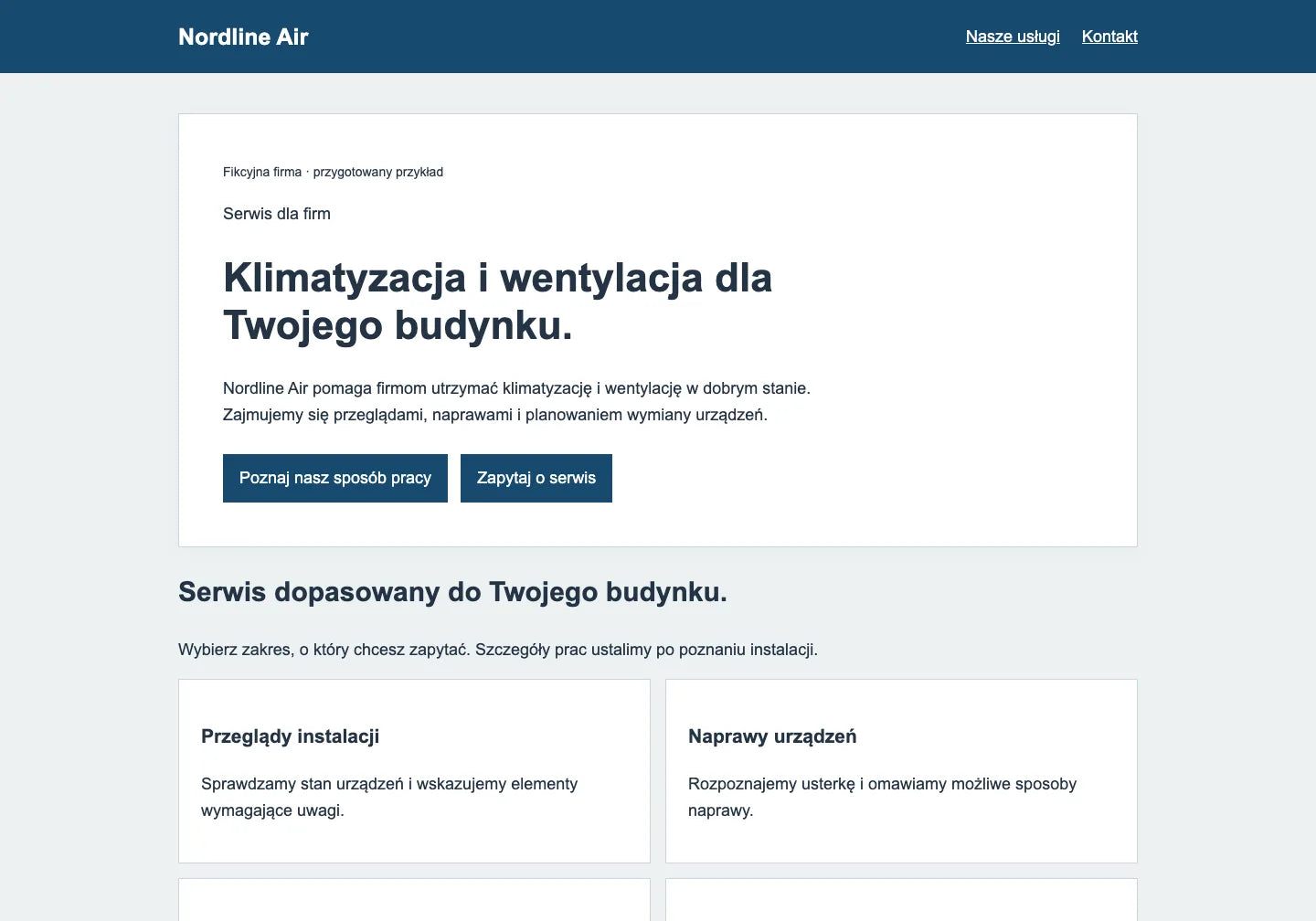Click the paragraph starting Nordline Air pomaga firmom
The height and width of the screenshot is (921, 1316).
(516, 401)
